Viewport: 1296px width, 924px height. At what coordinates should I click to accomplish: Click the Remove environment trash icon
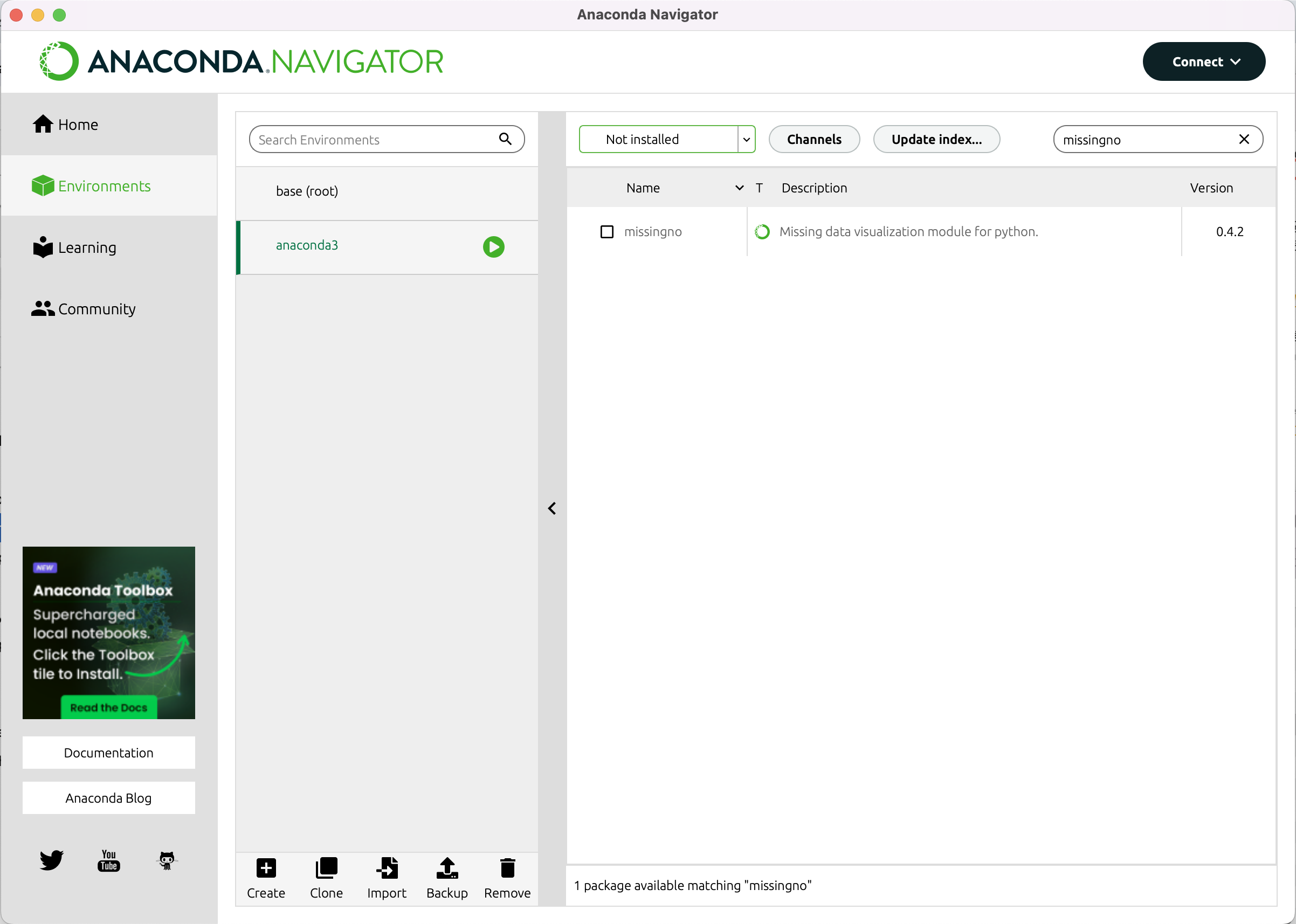tap(507, 868)
